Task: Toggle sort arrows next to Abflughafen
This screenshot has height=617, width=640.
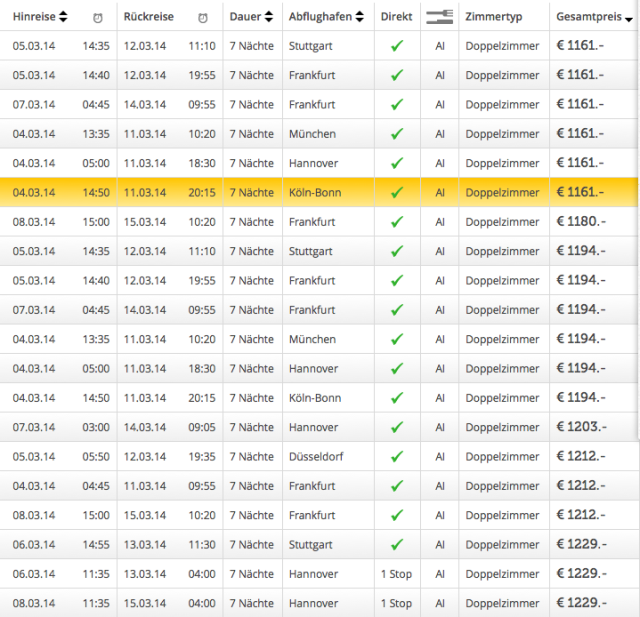Action: point(357,17)
